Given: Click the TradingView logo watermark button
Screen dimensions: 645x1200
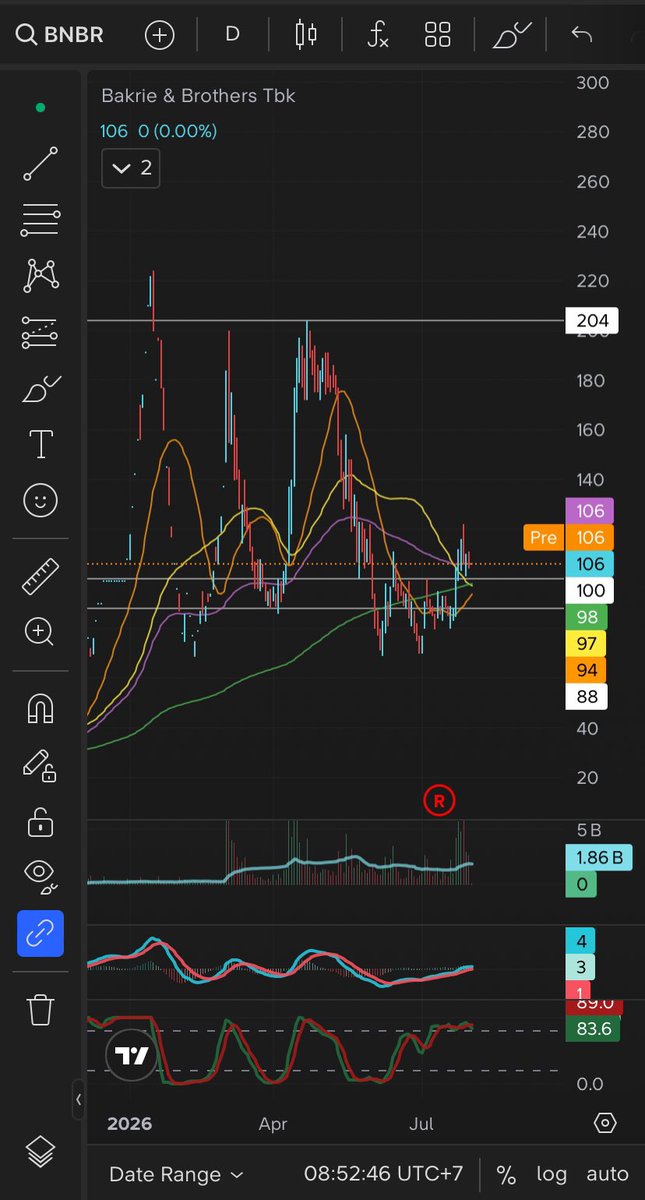Looking at the screenshot, I should 131,1056.
